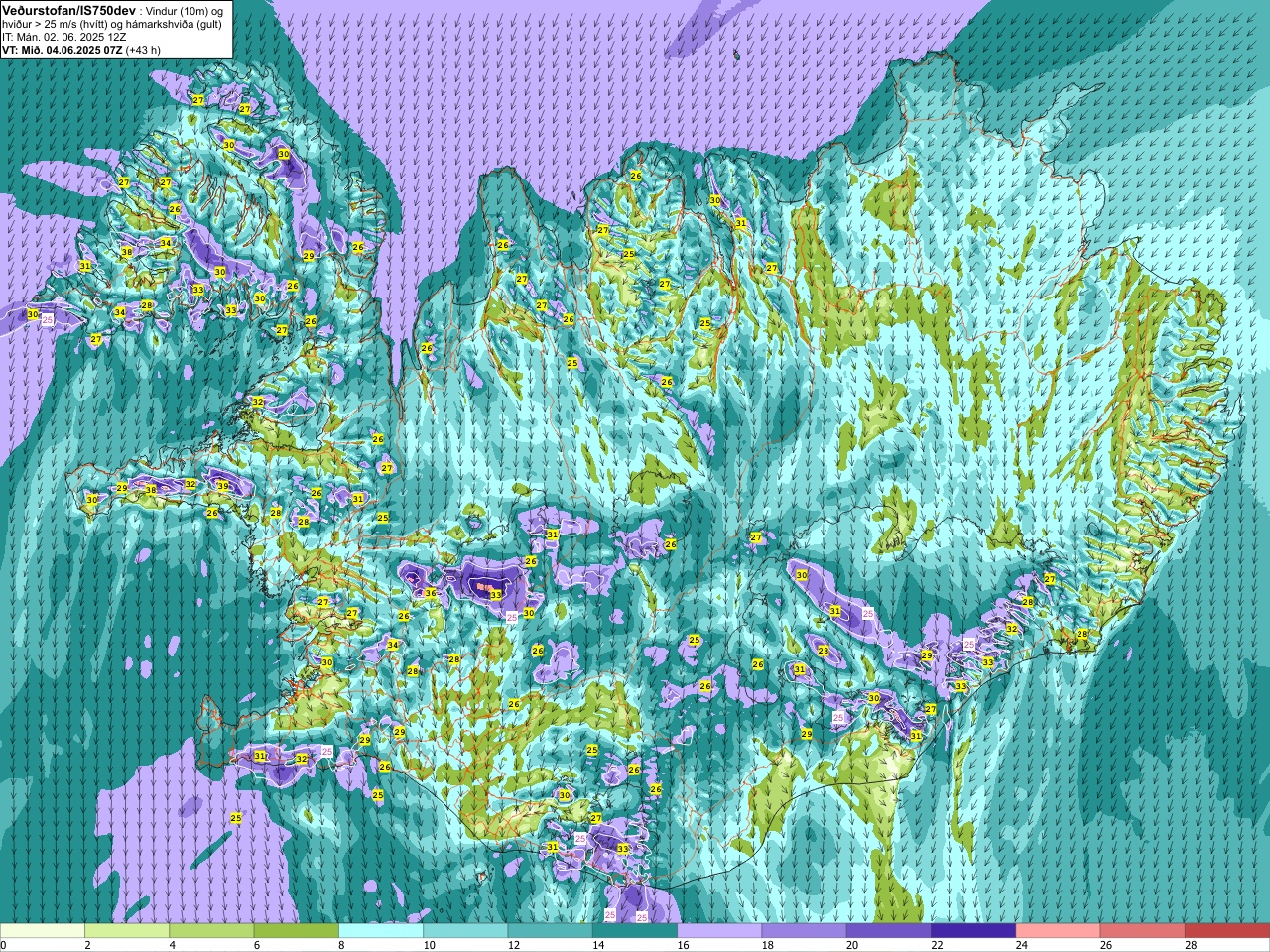Click the '12' tick label on color scale
The height and width of the screenshot is (952, 1270).
click(514, 945)
